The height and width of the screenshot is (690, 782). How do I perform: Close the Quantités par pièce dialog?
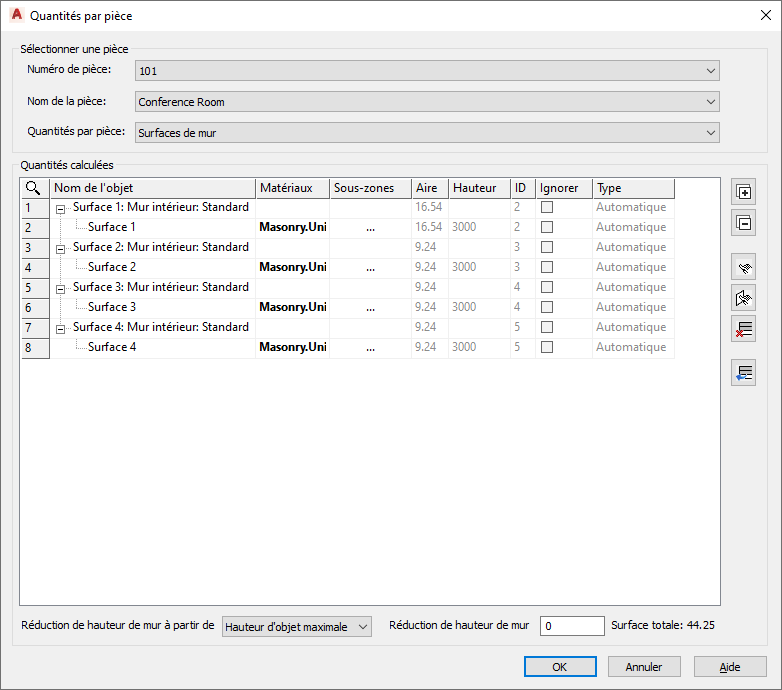point(766,15)
